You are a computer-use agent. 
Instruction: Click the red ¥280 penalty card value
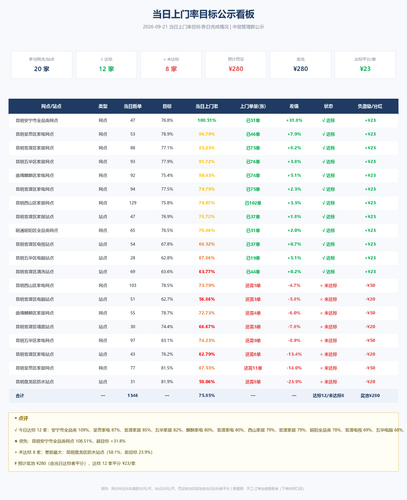tap(236, 69)
